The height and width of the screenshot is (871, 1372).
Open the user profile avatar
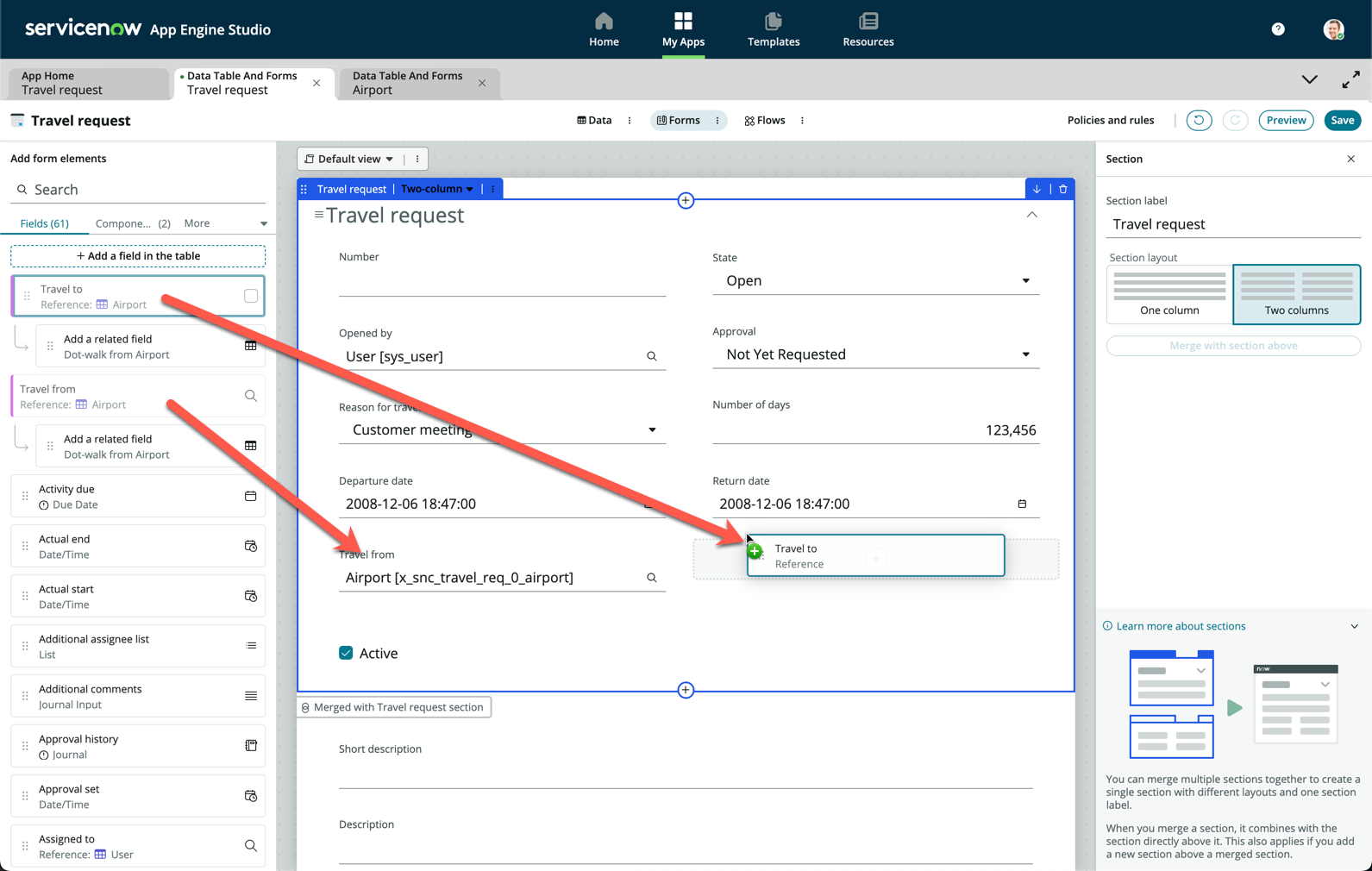coord(1333,29)
